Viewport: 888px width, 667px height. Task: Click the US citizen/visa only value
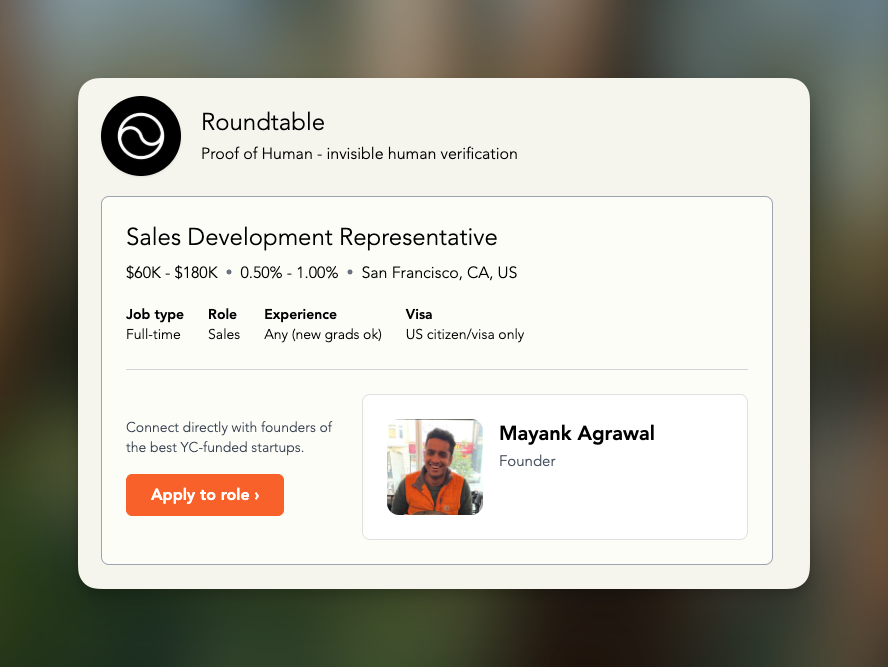(465, 335)
